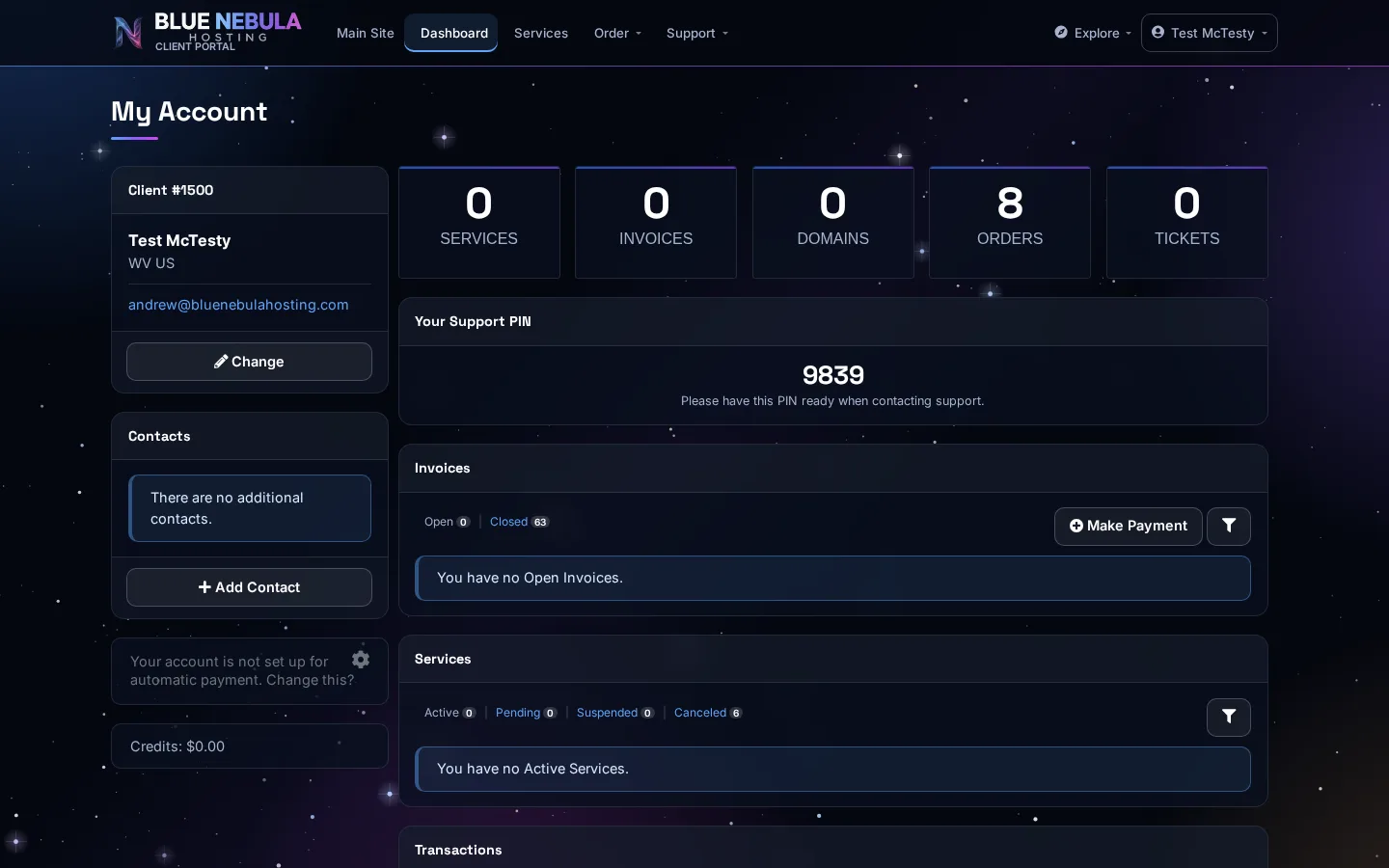Image resolution: width=1389 pixels, height=868 pixels.
Task: Show Closed invoices tab
Action: tap(519, 522)
